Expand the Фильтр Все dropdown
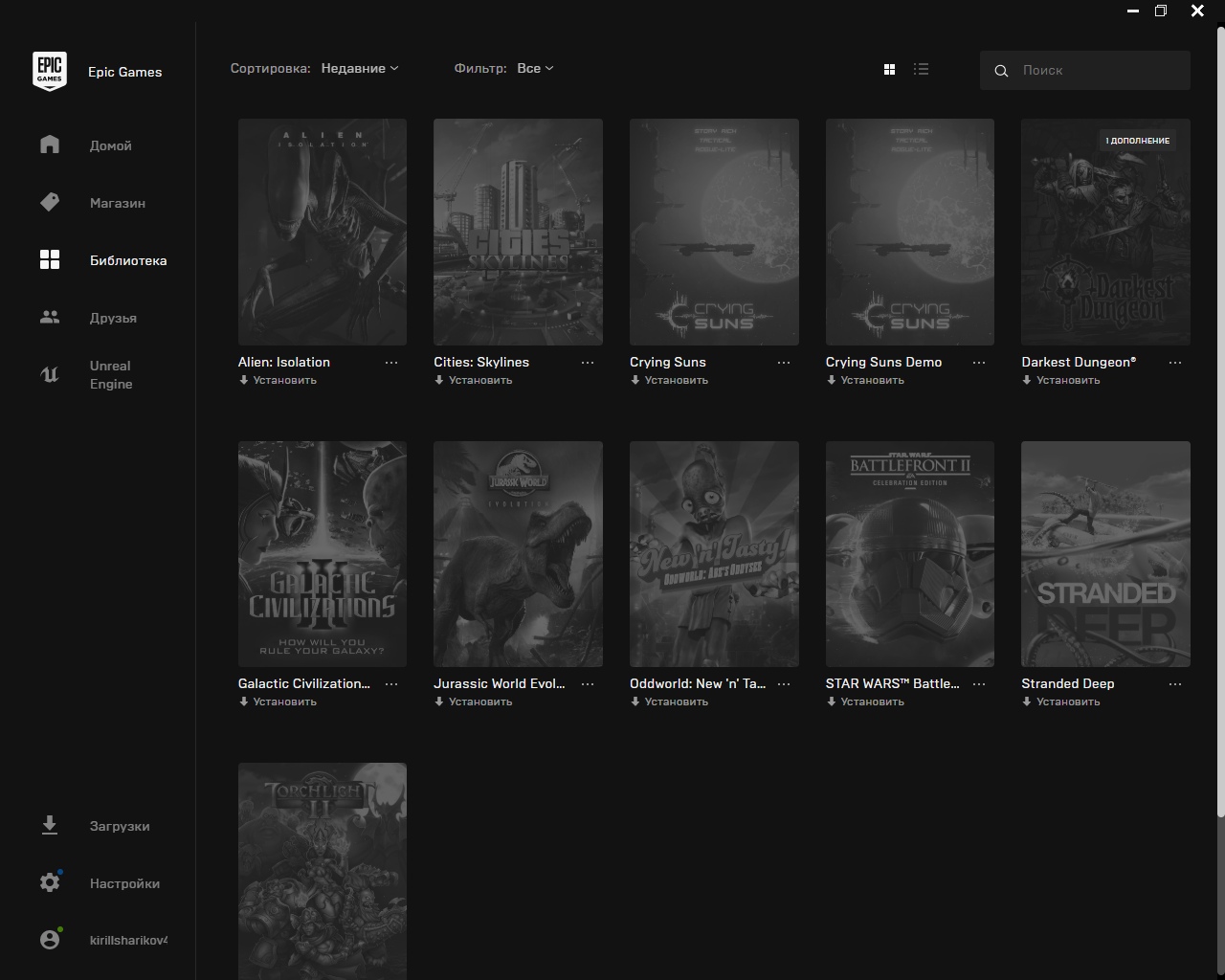This screenshot has height=980, width=1225. (x=535, y=68)
